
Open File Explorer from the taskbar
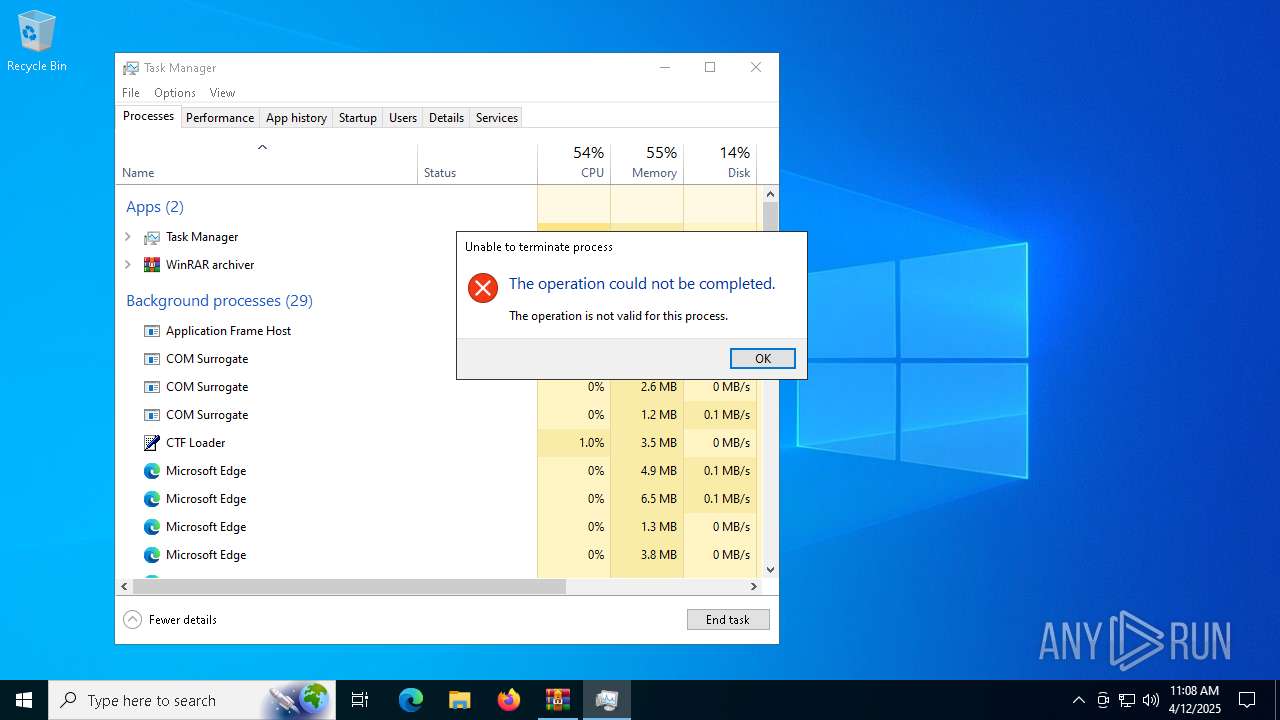pos(460,700)
